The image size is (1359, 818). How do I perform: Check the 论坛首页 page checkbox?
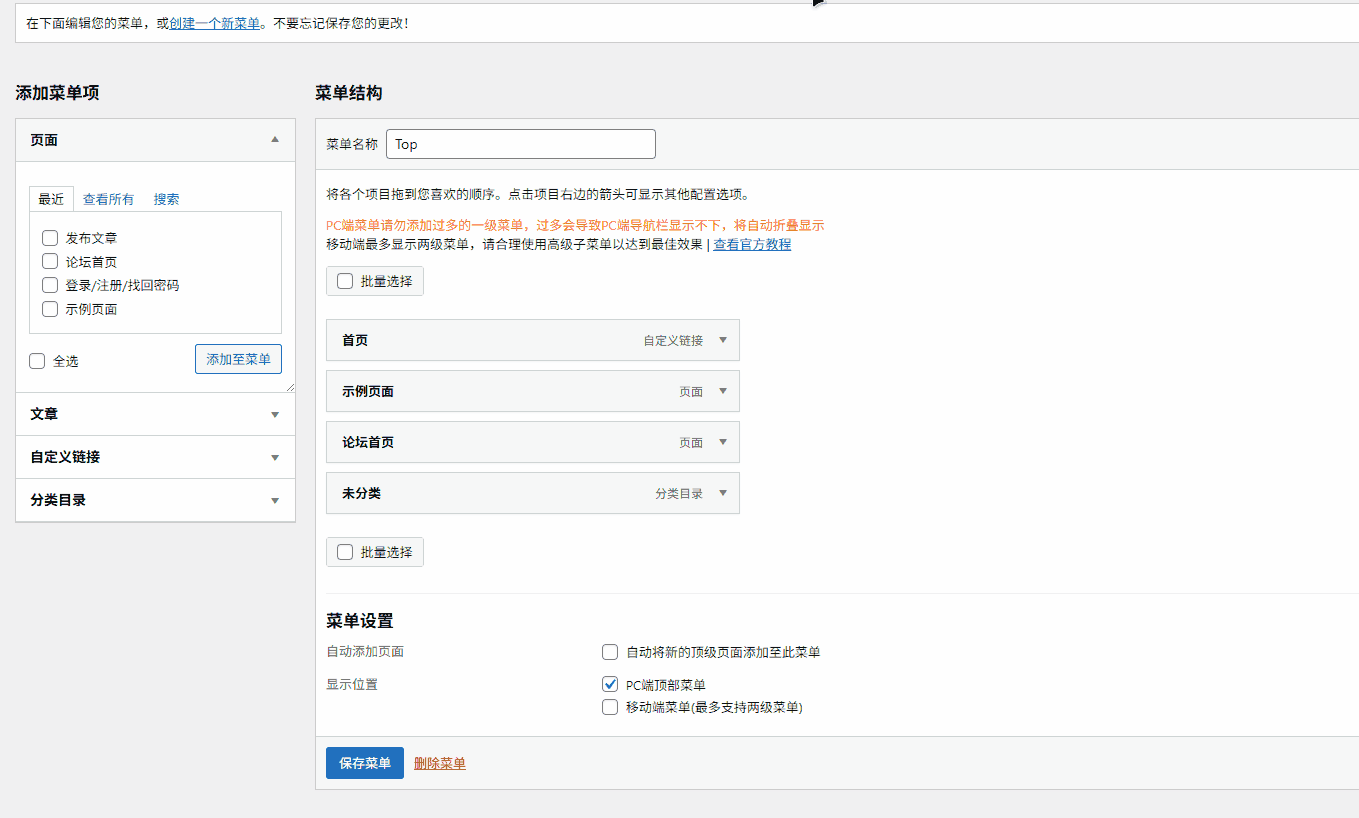[49, 261]
